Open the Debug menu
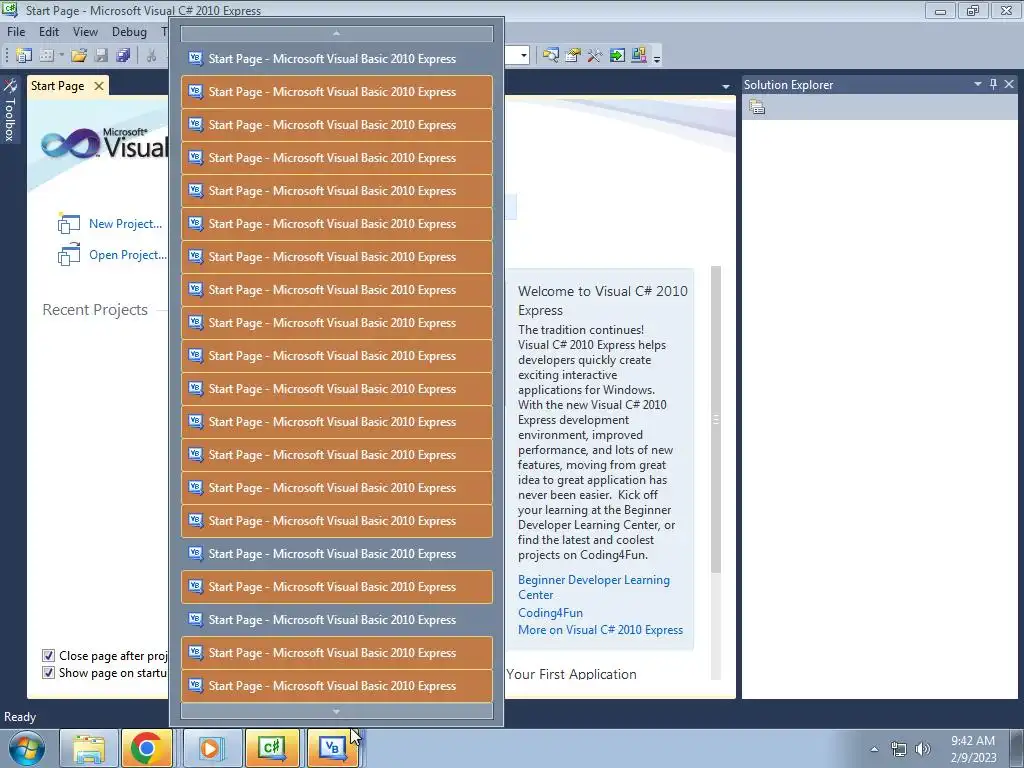 pos(129,31)
